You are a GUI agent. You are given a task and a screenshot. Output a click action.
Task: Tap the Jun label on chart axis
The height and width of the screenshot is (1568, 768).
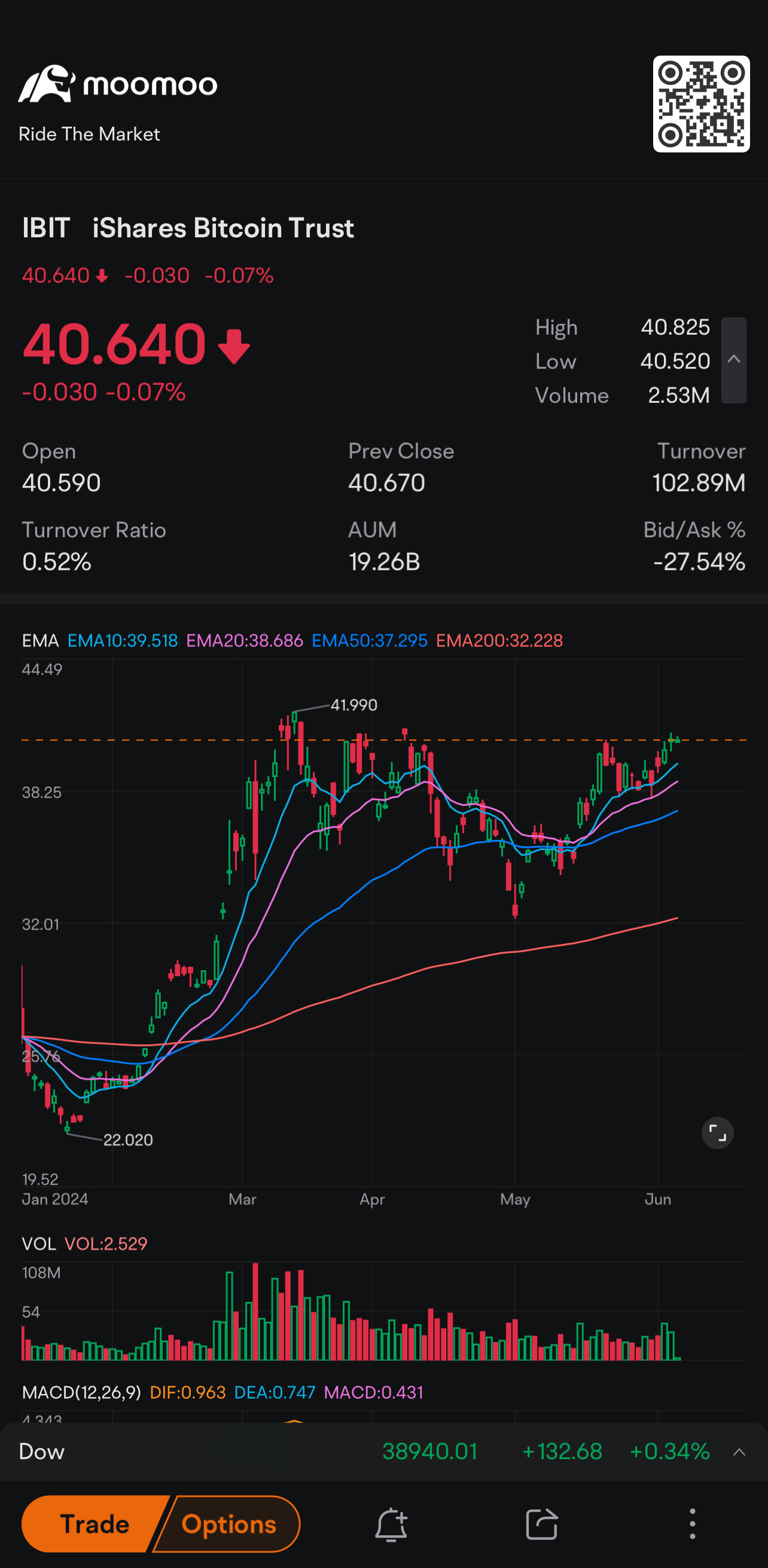[x=658, y=1199]
